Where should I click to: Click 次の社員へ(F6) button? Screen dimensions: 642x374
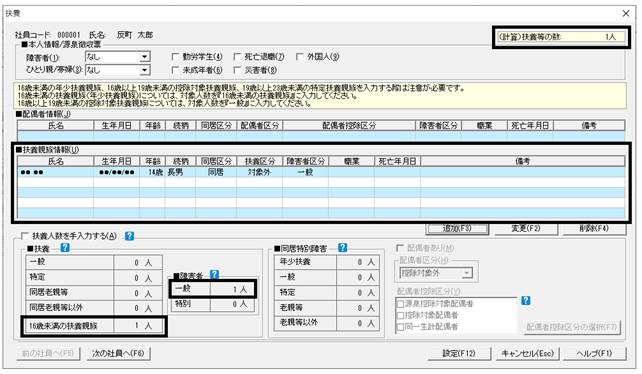click(x=118, y=354)
